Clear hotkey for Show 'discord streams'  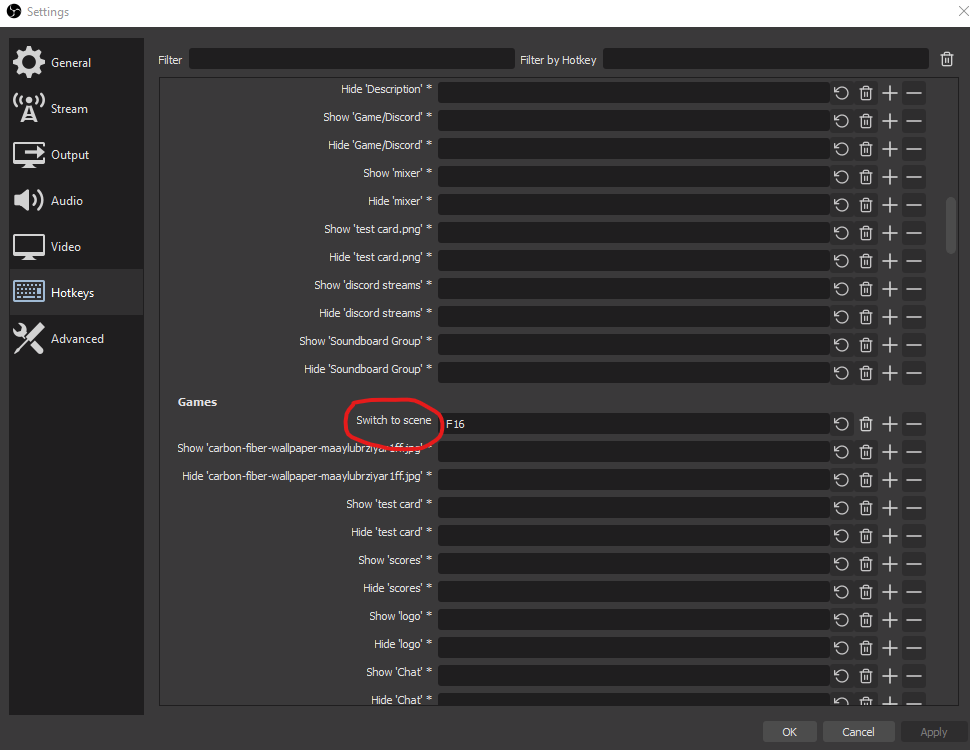point(865,289)
